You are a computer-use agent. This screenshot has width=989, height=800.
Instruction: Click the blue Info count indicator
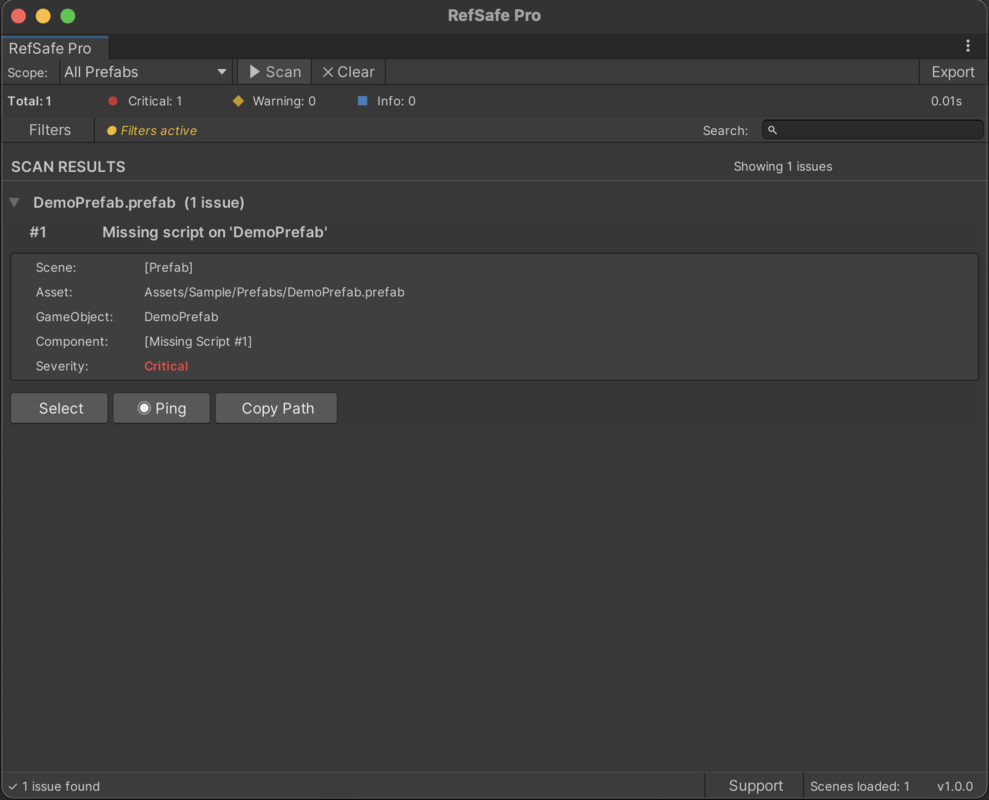(x=387, y=101)
